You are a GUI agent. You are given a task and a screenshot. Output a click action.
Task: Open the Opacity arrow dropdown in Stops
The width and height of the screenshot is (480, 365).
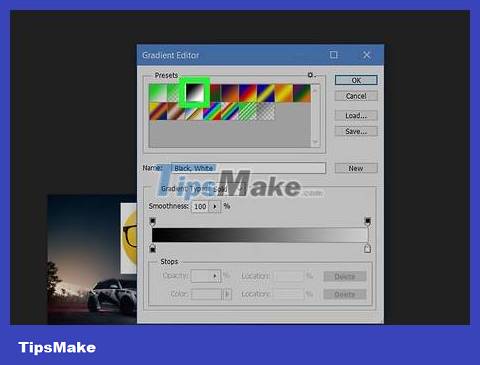click(x=215, y=276)
